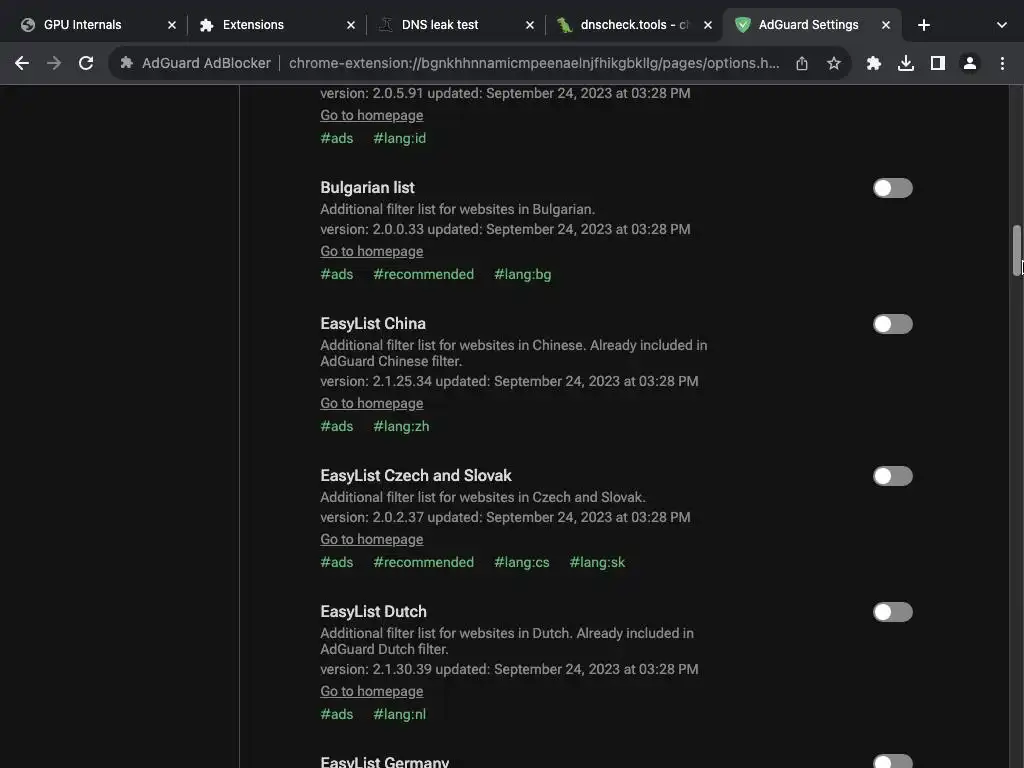Enable the EasyList Germany filter

click(x=893, y=761)
